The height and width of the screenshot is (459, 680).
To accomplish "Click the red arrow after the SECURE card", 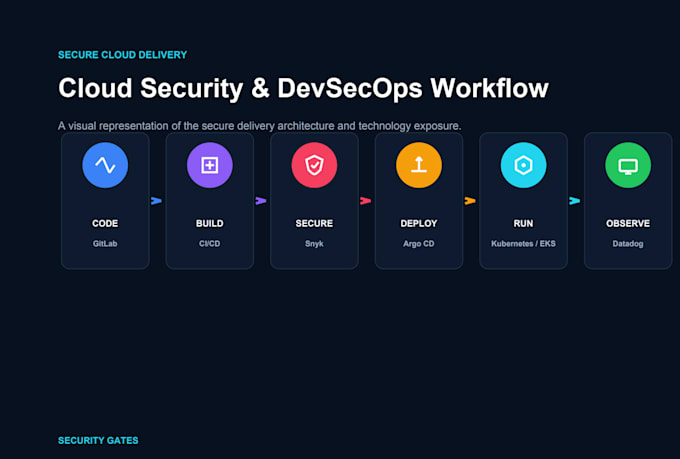I will point(365,200).
